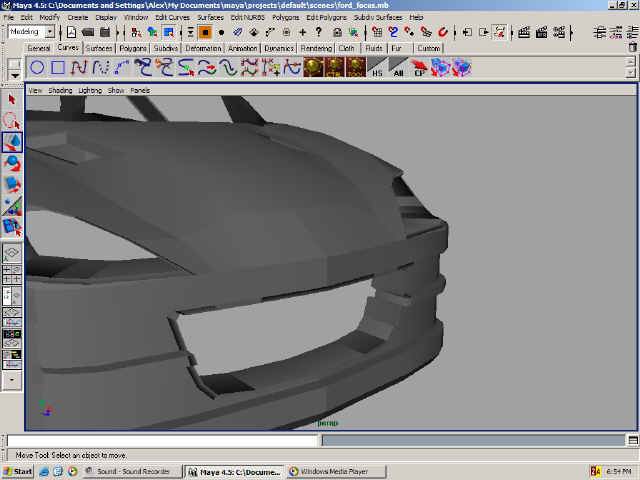Click the All shelf button
This screenshot has height=480, width=640.
pyautogui.click(x=398, y=68)
